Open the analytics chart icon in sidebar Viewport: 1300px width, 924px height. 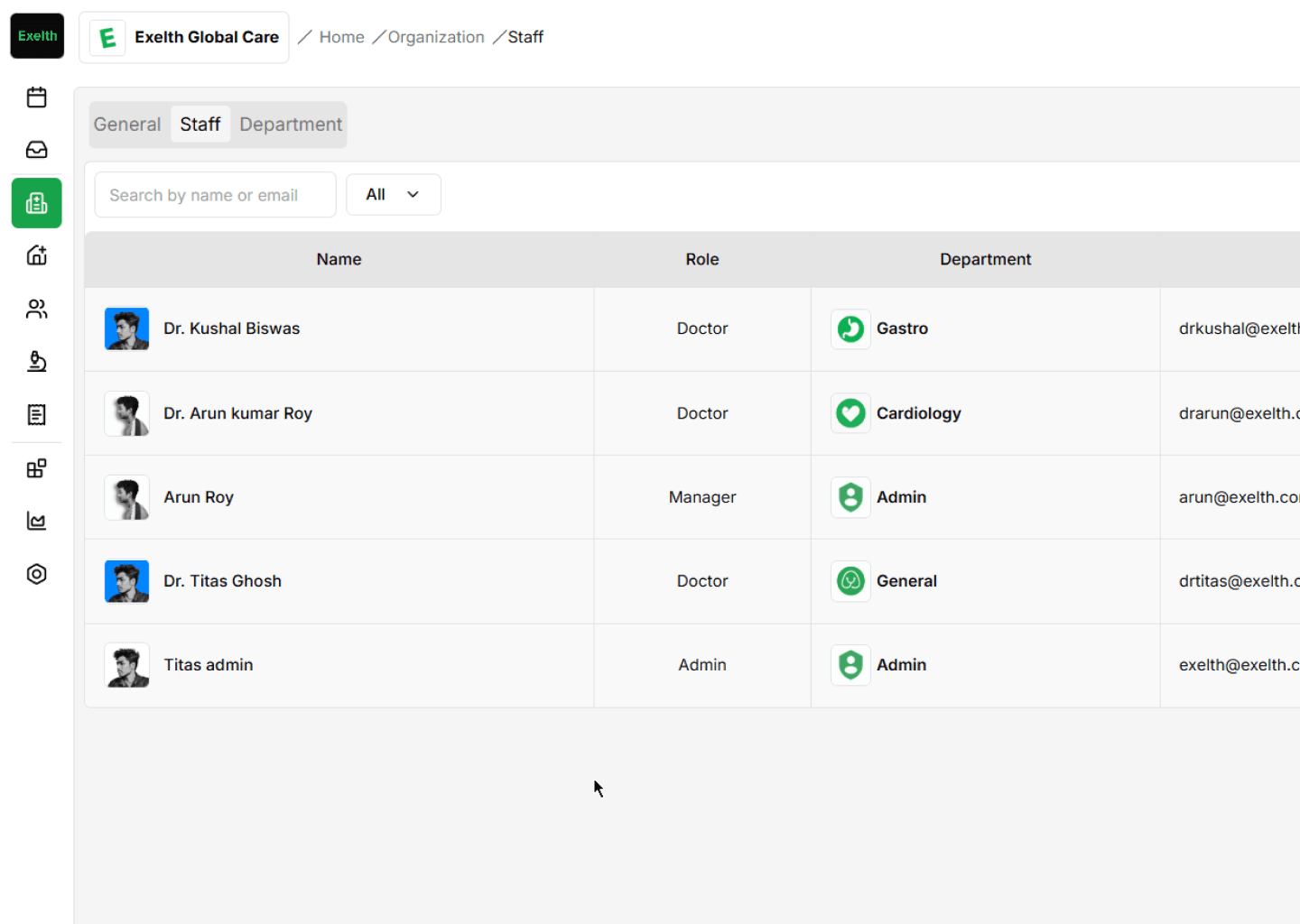(x=37, y=521)
